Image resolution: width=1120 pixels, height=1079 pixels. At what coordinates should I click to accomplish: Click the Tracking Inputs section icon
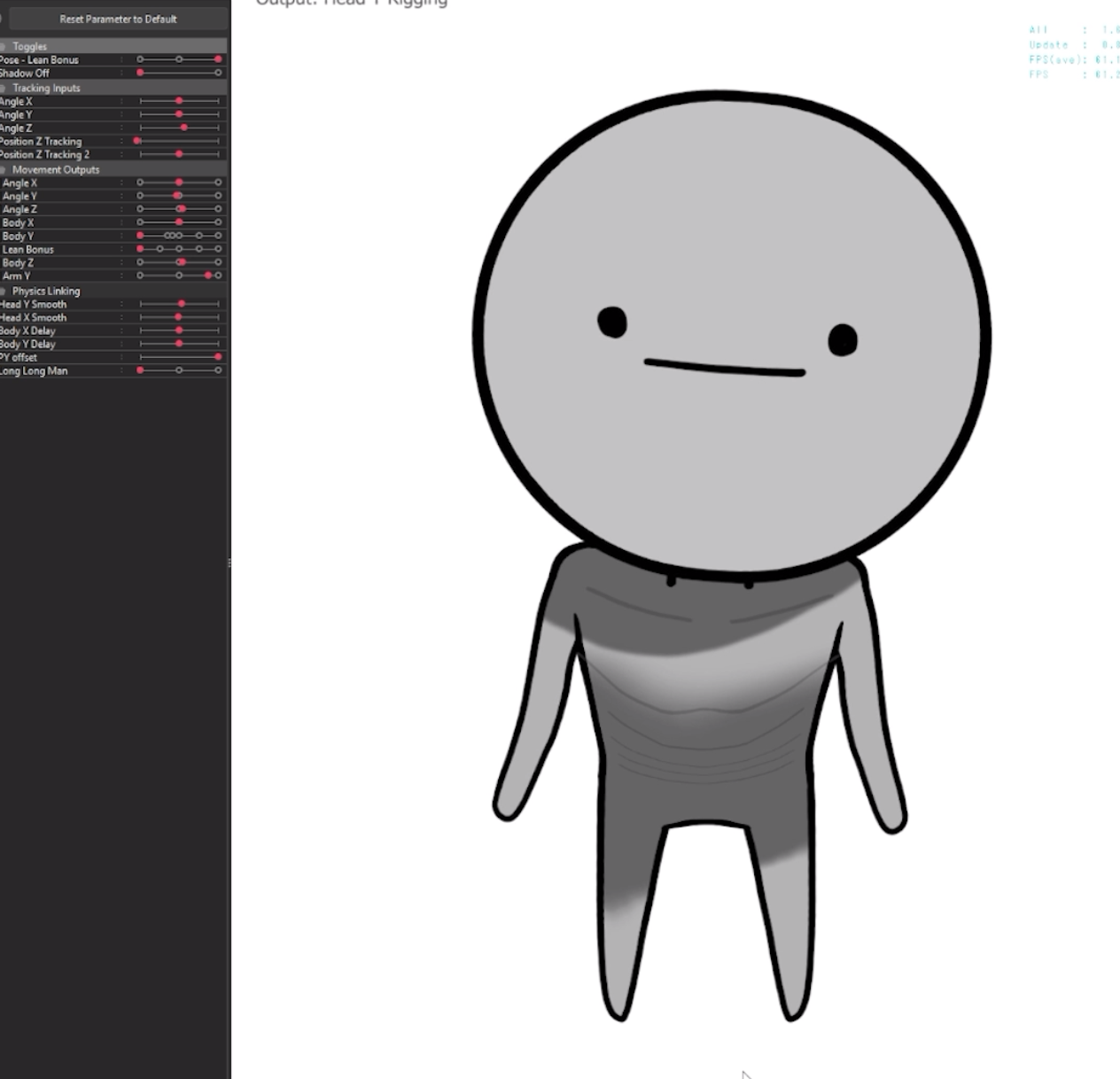click(4, 89)
